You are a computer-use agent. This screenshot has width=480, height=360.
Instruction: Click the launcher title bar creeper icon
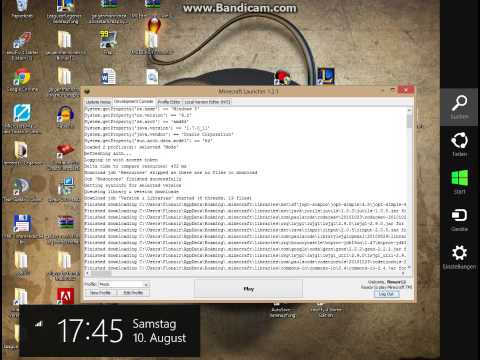[x=88, y=91]
